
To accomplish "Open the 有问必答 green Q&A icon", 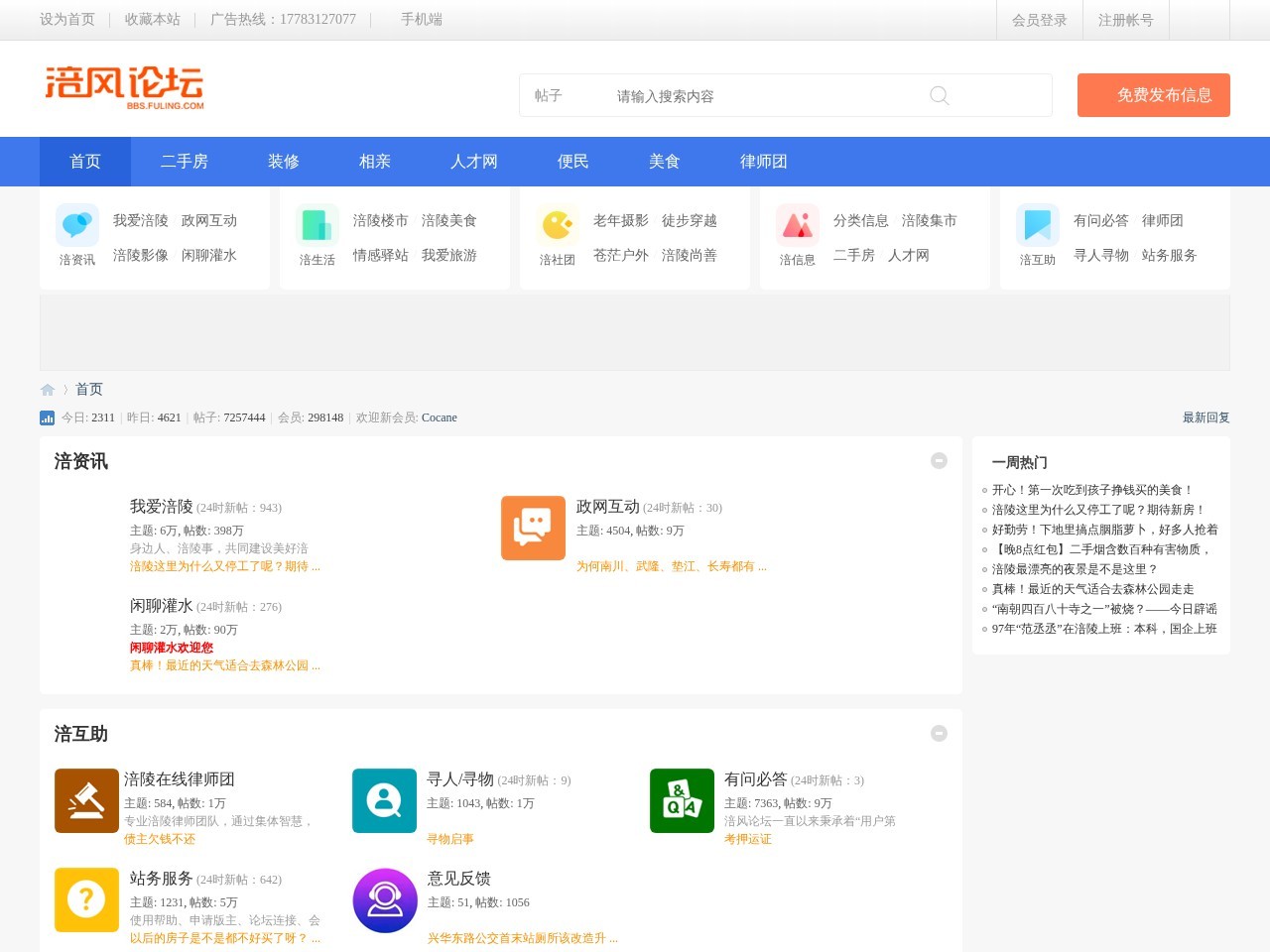I will 682,800.
